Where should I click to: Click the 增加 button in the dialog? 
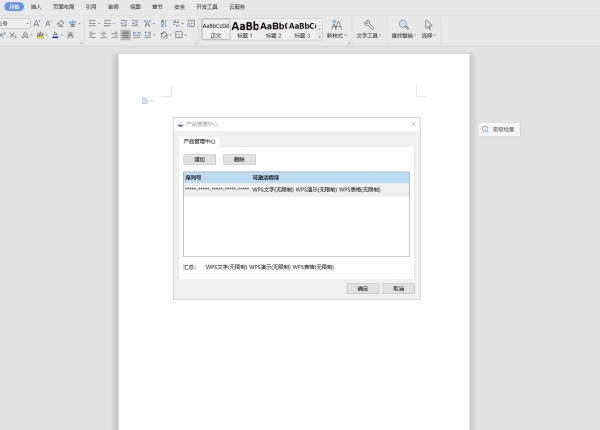pos(199,159)
